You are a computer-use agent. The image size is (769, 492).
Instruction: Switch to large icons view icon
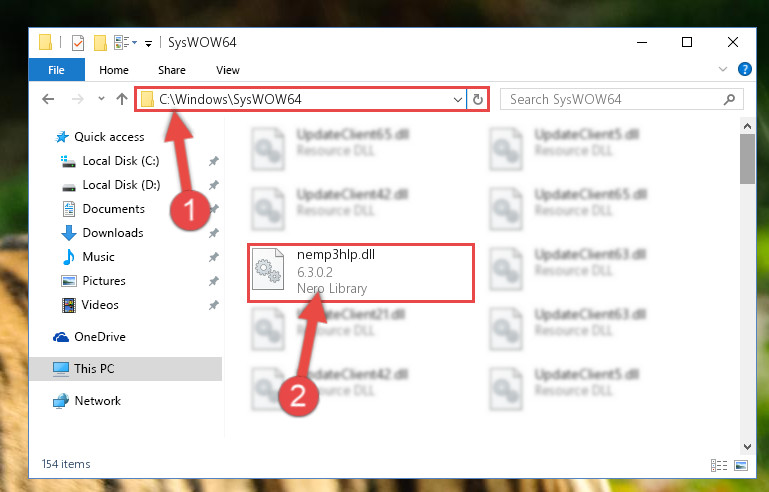point(741,465)
